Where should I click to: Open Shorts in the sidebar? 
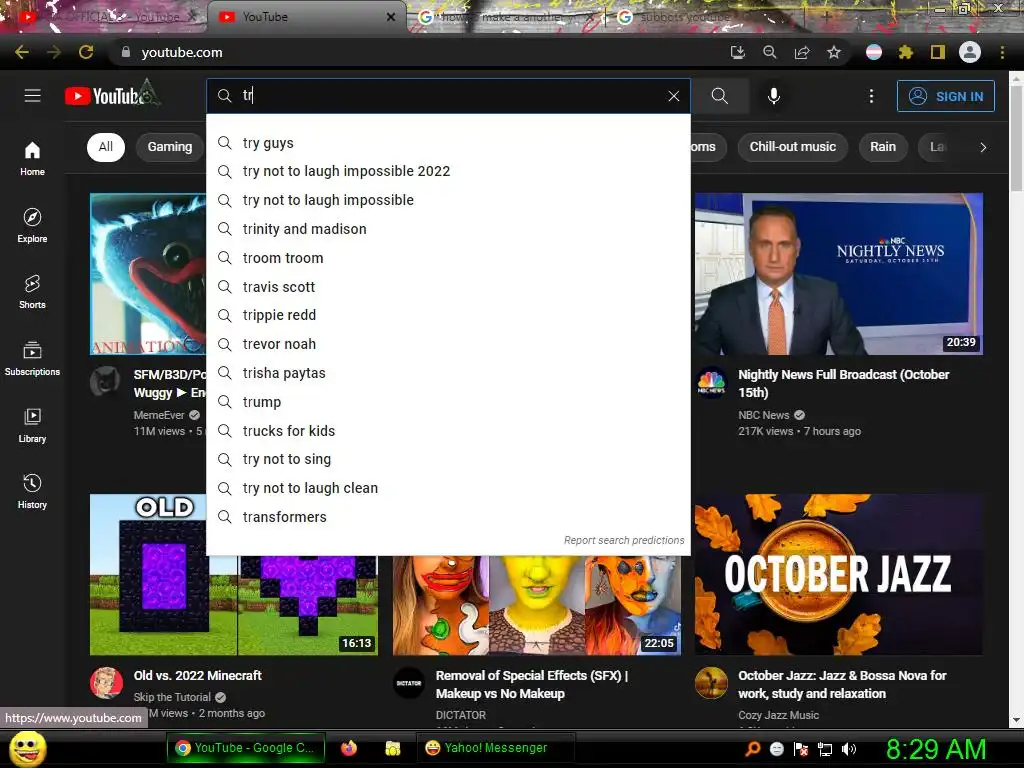pos(32,291)
